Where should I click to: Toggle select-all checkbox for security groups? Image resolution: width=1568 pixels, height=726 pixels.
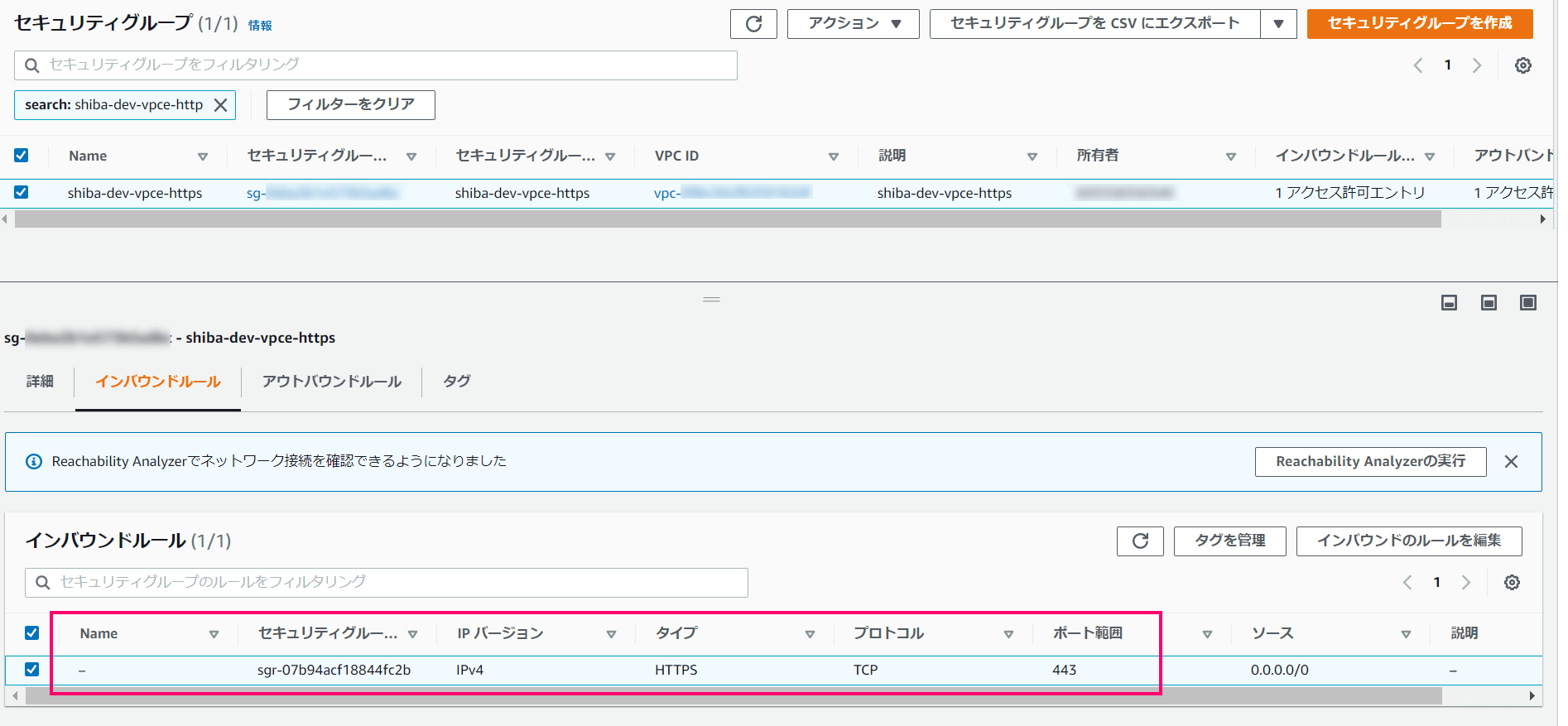click(x=22, y=156)
